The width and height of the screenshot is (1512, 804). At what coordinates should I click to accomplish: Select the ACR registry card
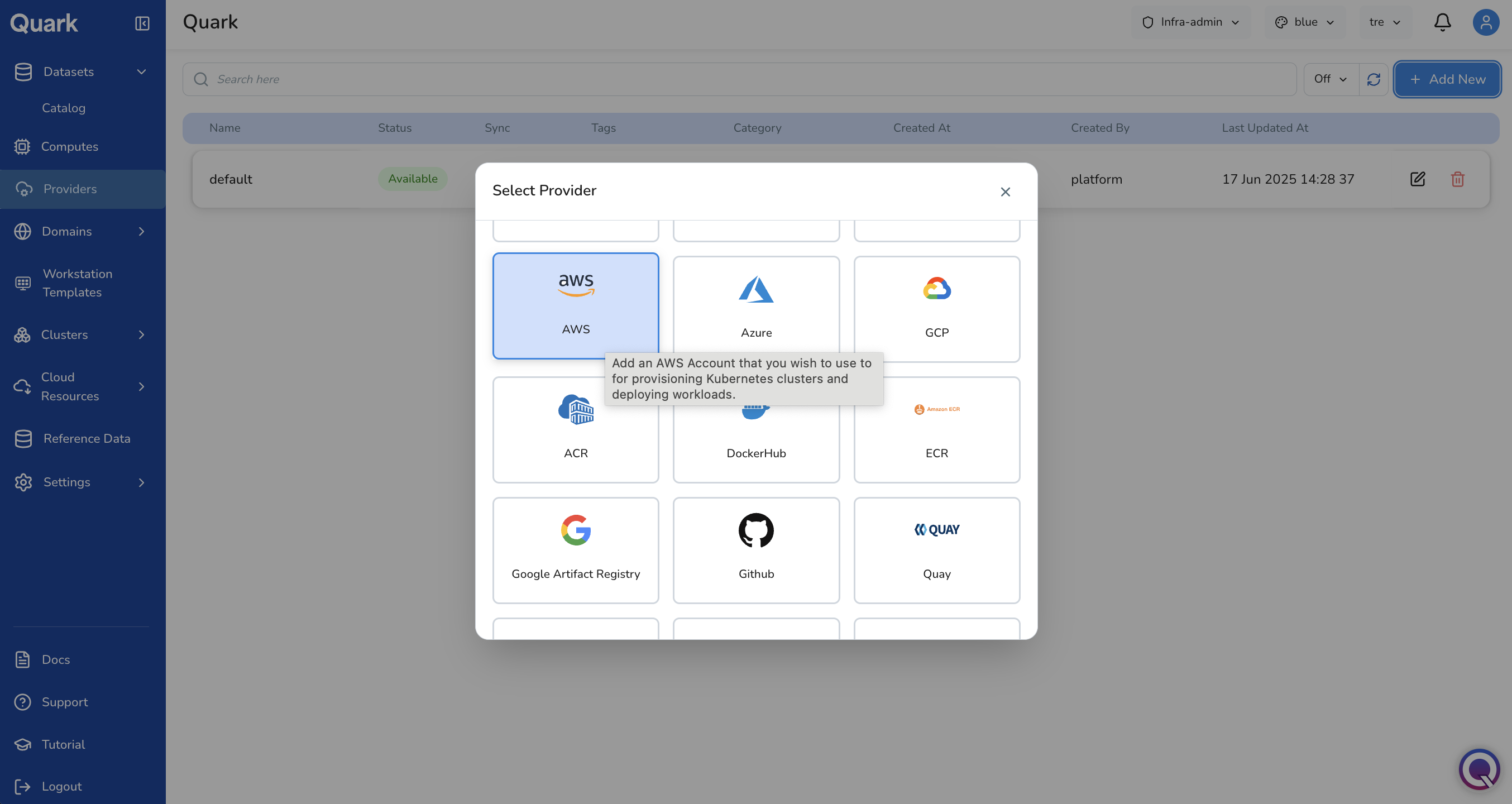pyautogui.click(x=575, y=429)
